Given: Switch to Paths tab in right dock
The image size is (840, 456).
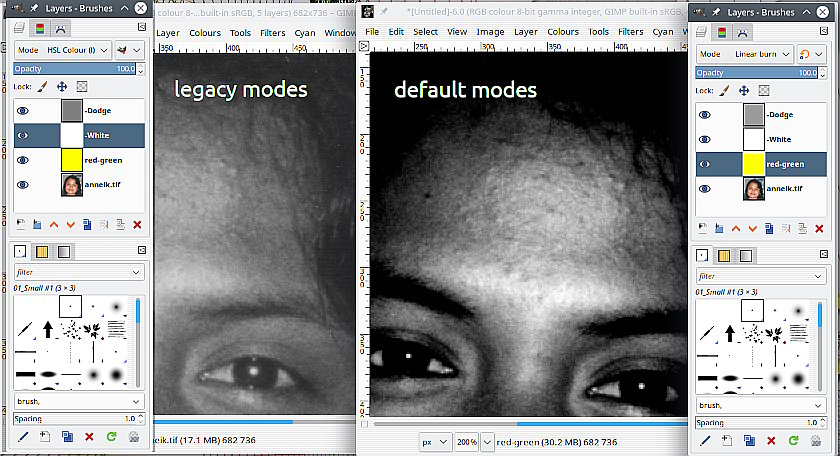Looking at the screenshot, I should [742, 33].
